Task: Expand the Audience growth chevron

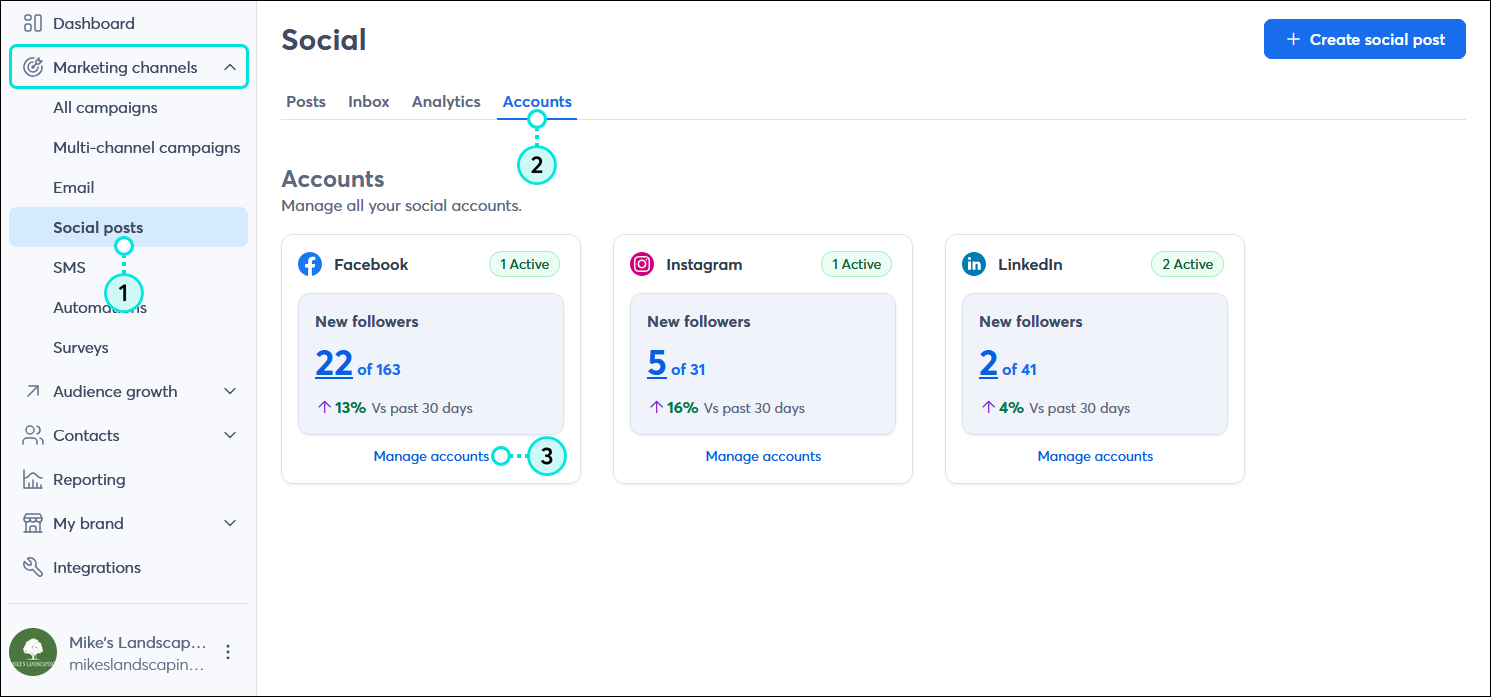Action: tap(230, 391)
